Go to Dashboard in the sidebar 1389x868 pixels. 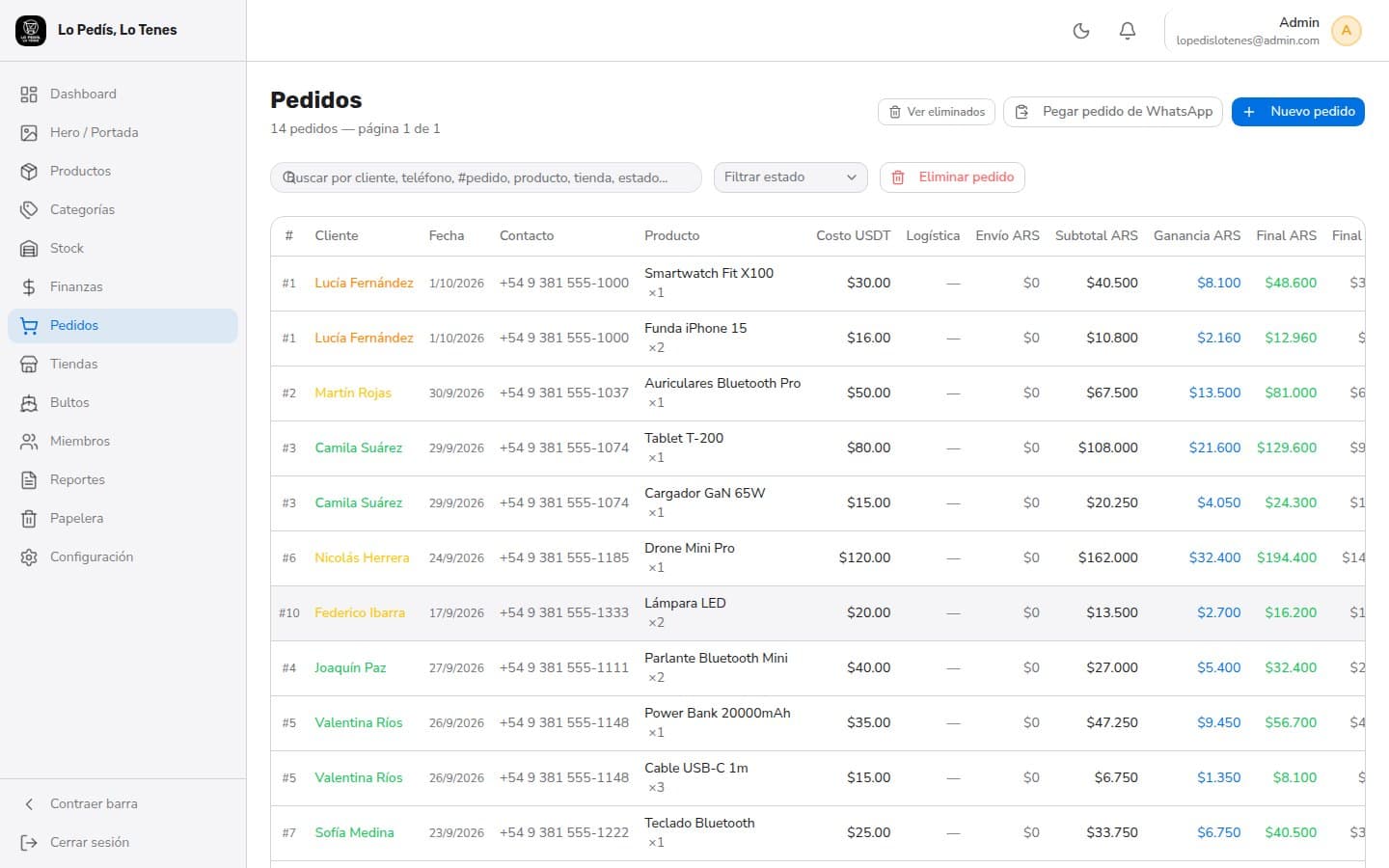pos(123,94)
